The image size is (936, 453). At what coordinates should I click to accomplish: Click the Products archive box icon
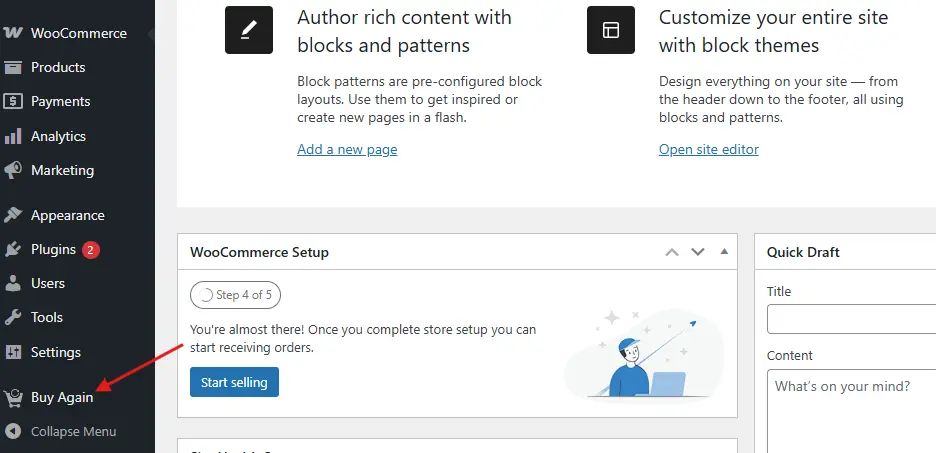pyautogui.click(x=13, y=67)
